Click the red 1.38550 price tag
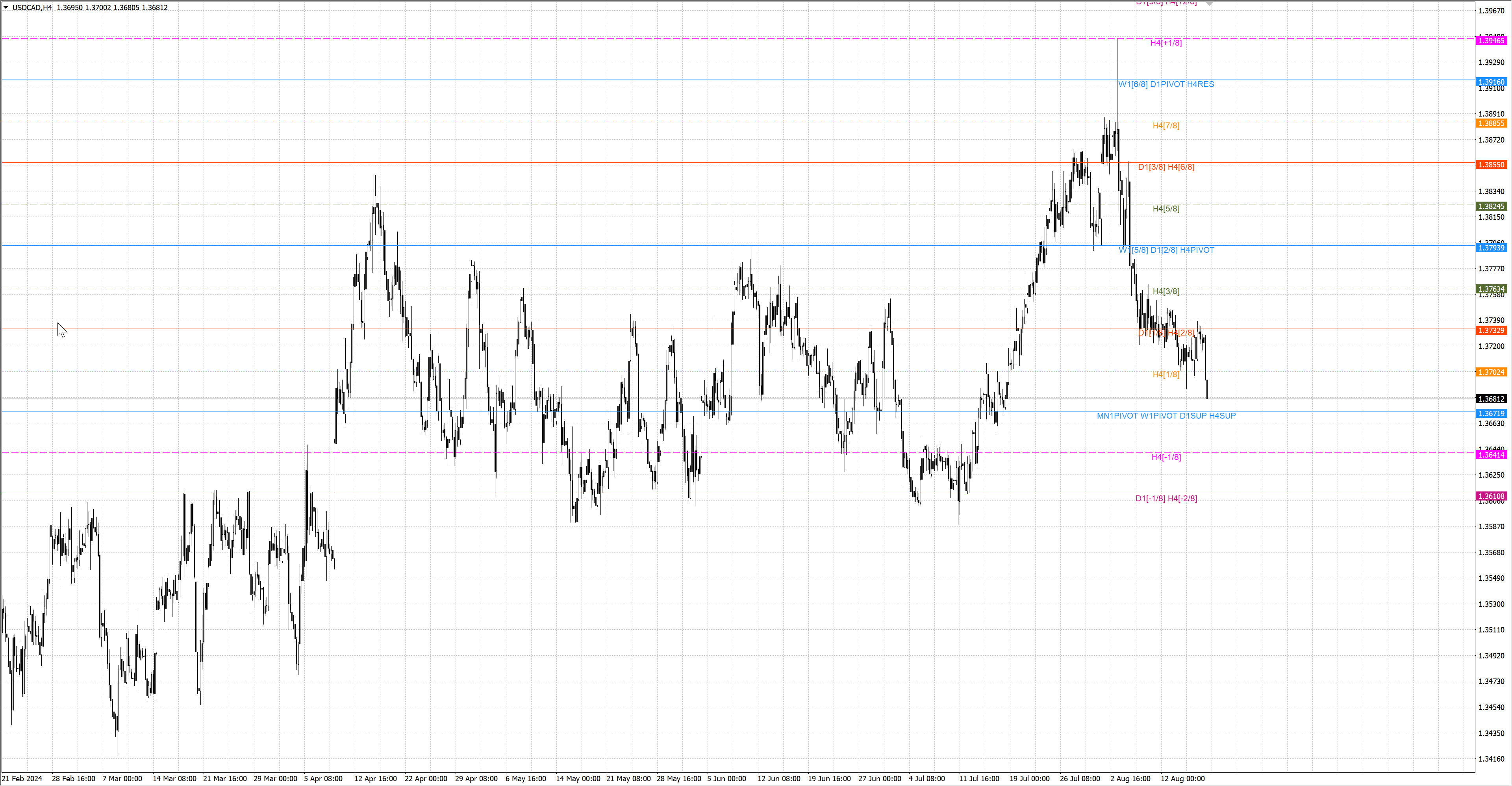1512x786 pixels. click(1491, 165)
